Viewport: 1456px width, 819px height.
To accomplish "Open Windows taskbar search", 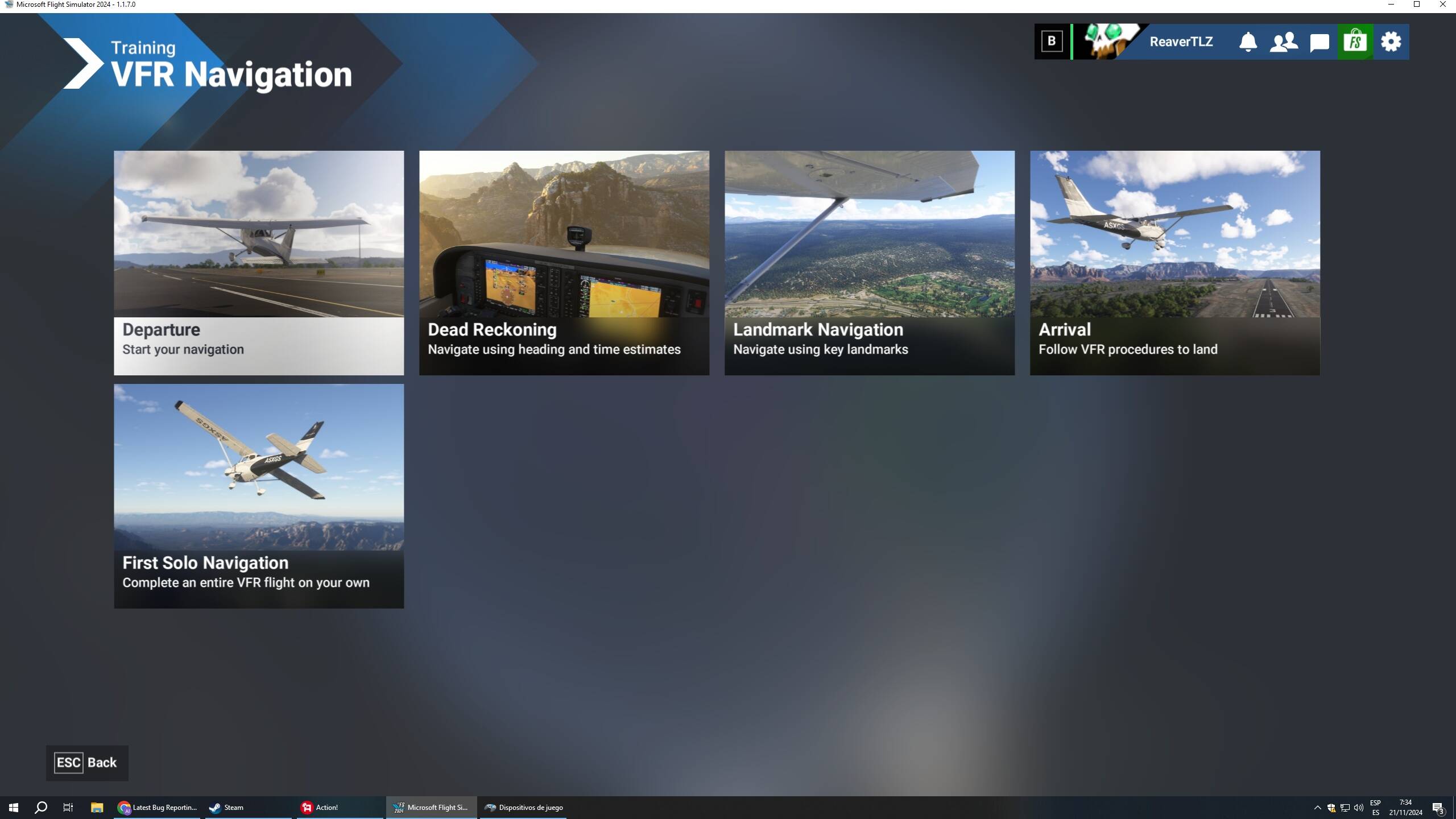I will (41, 807).
